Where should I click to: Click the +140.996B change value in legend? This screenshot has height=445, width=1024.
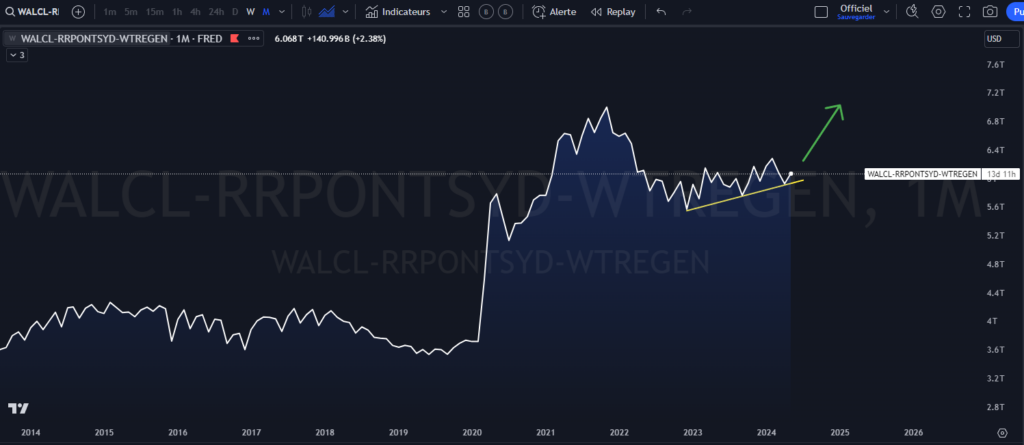327,39
